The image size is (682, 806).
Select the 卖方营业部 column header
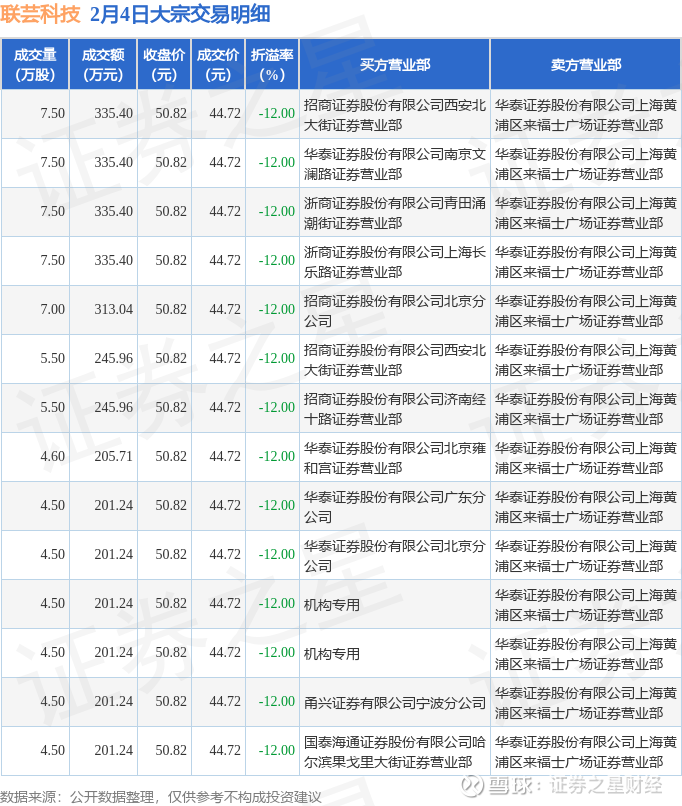point(586,65)
